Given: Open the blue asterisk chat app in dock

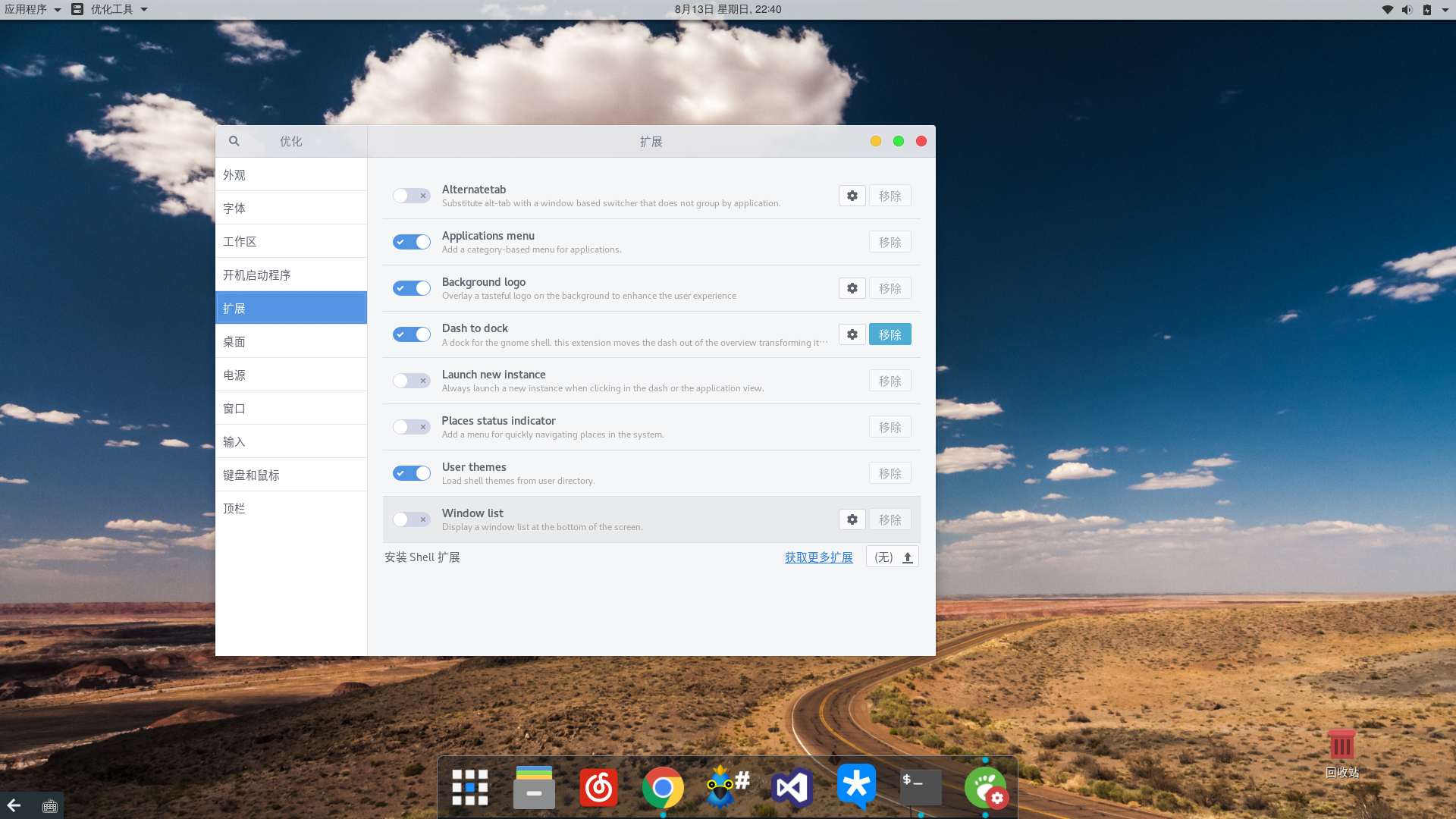Looking at the screenshot, I should pos(856,787).
